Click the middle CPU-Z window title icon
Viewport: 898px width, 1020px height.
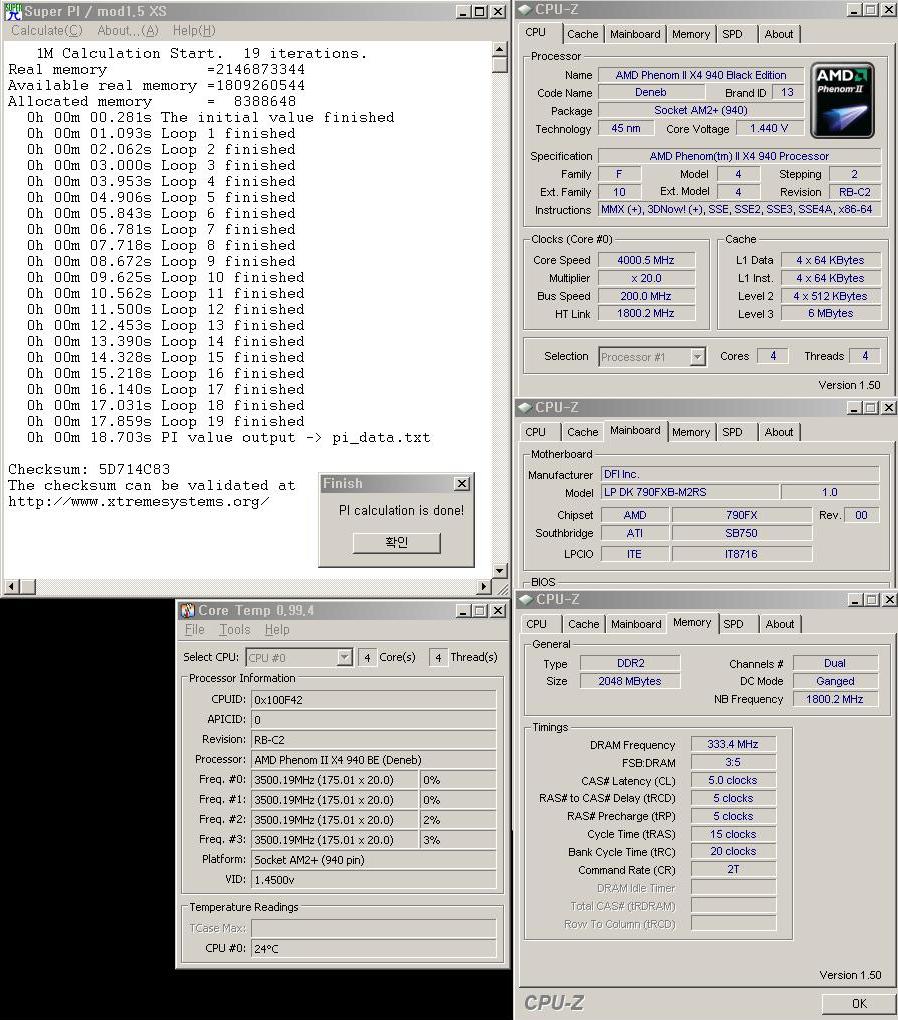(524, 408)
